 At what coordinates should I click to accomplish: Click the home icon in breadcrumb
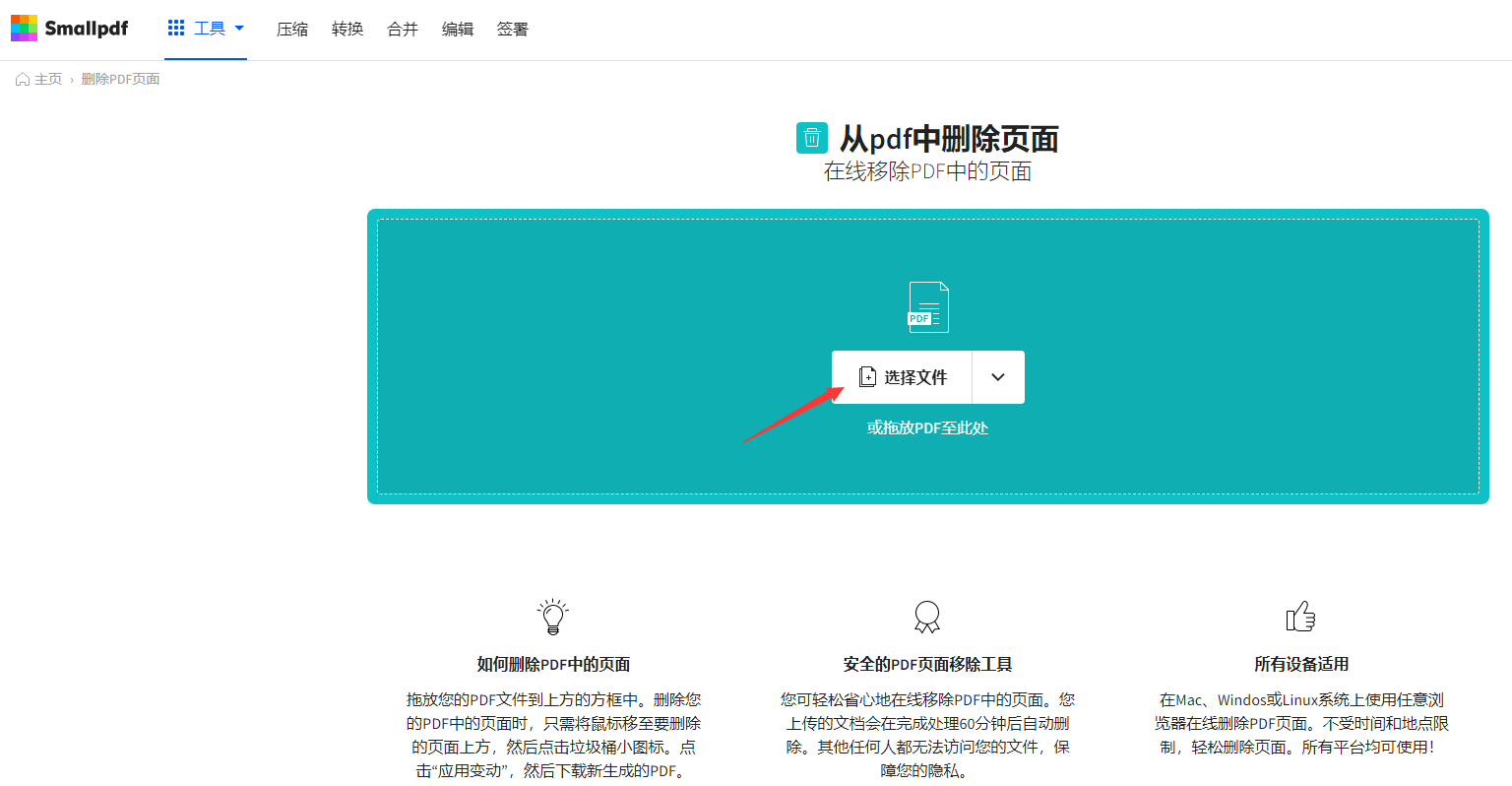[23, 79]
